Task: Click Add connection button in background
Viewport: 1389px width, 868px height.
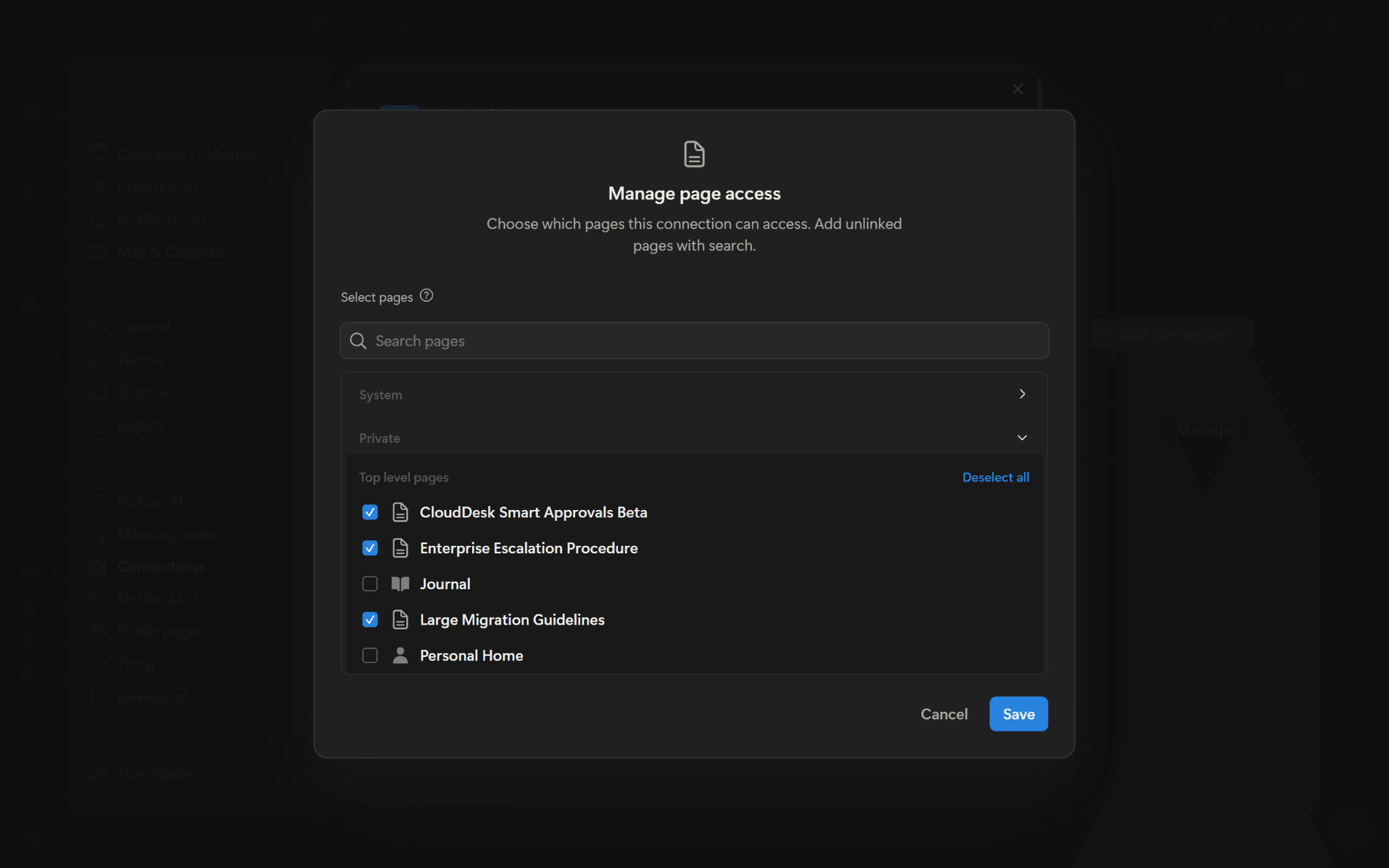Action: (1173, 334)
